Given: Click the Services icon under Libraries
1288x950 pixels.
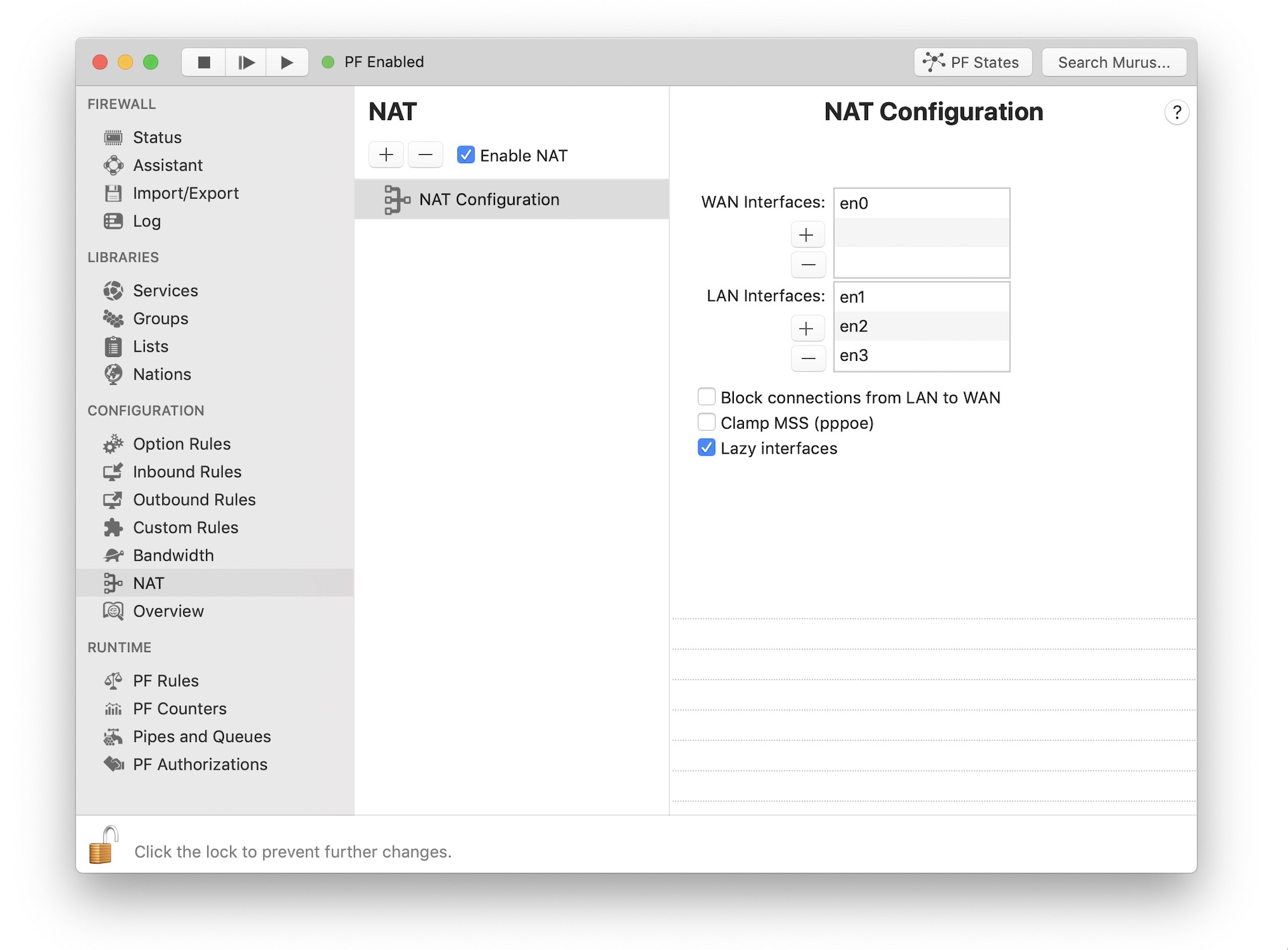Looking at the screenshot, I should coord(113,291).
